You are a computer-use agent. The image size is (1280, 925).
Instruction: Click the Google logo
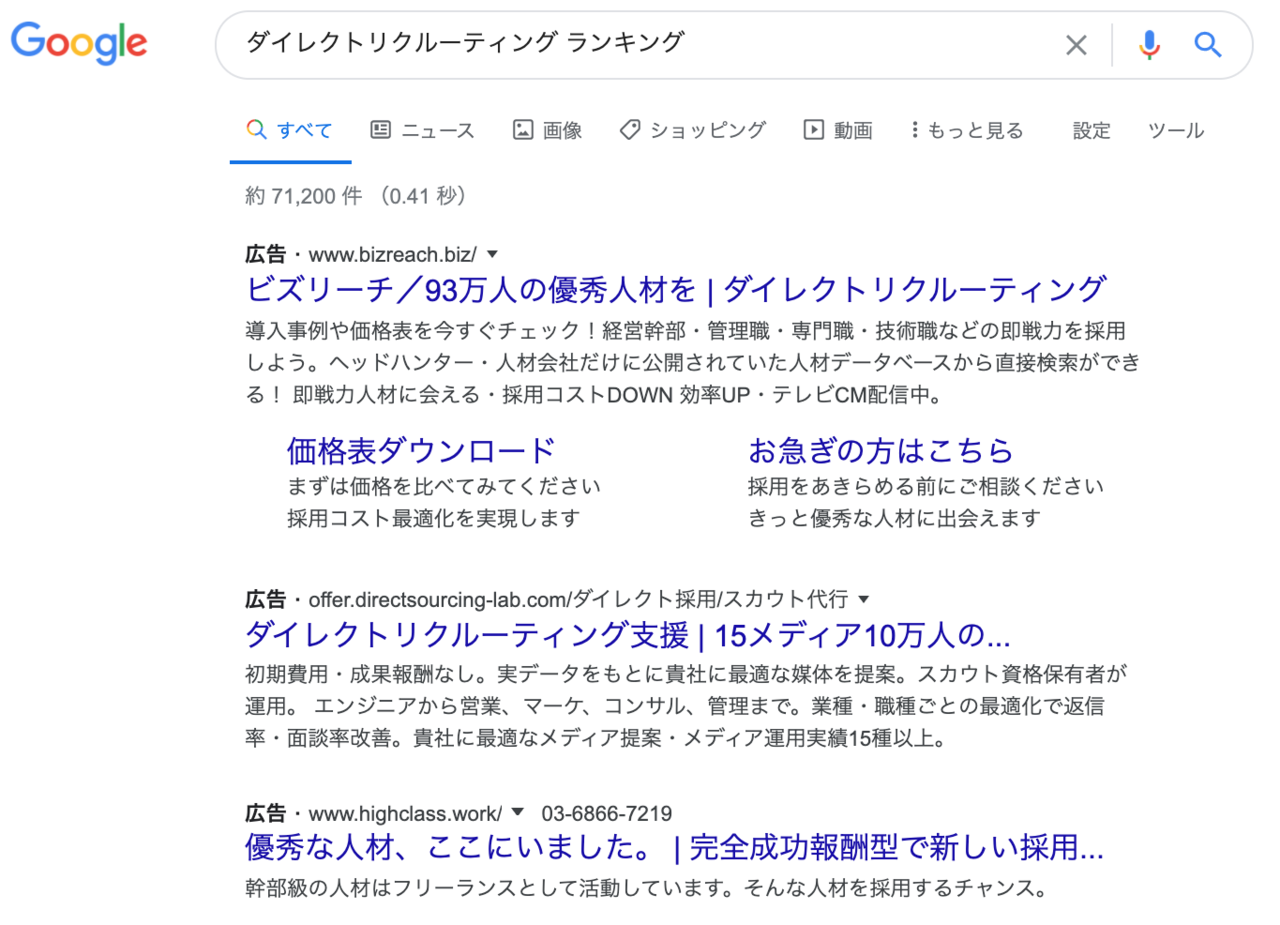[79, 43]
